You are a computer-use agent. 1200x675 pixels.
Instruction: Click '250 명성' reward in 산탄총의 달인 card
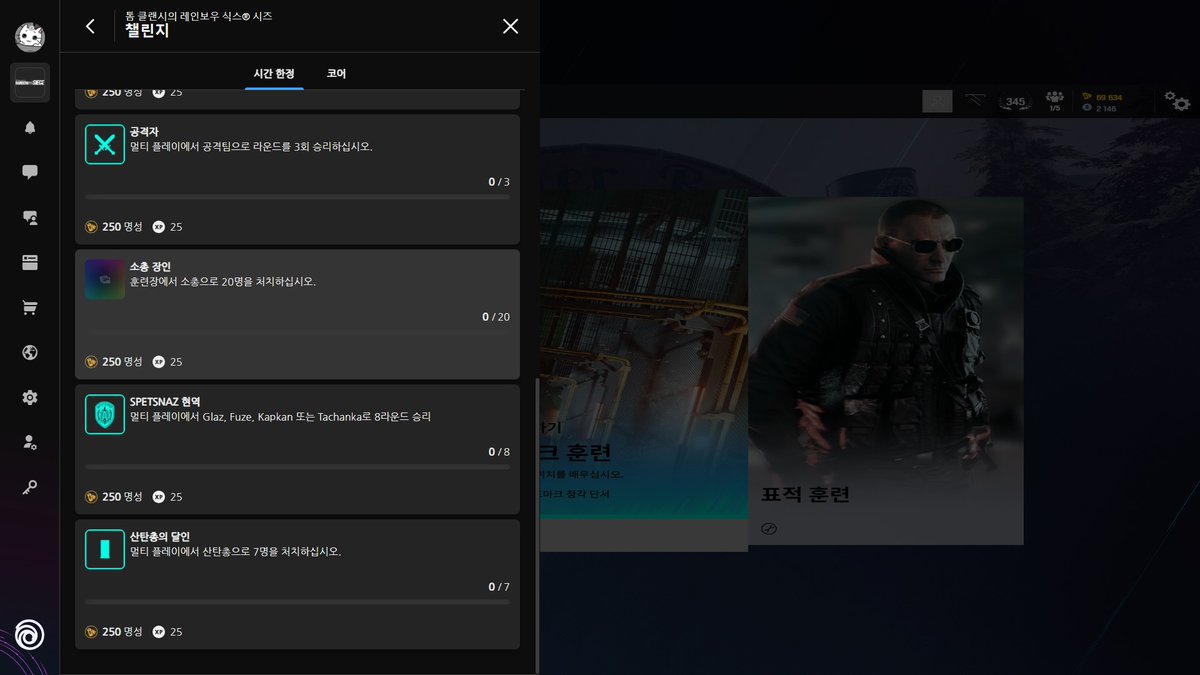point(122,632)
